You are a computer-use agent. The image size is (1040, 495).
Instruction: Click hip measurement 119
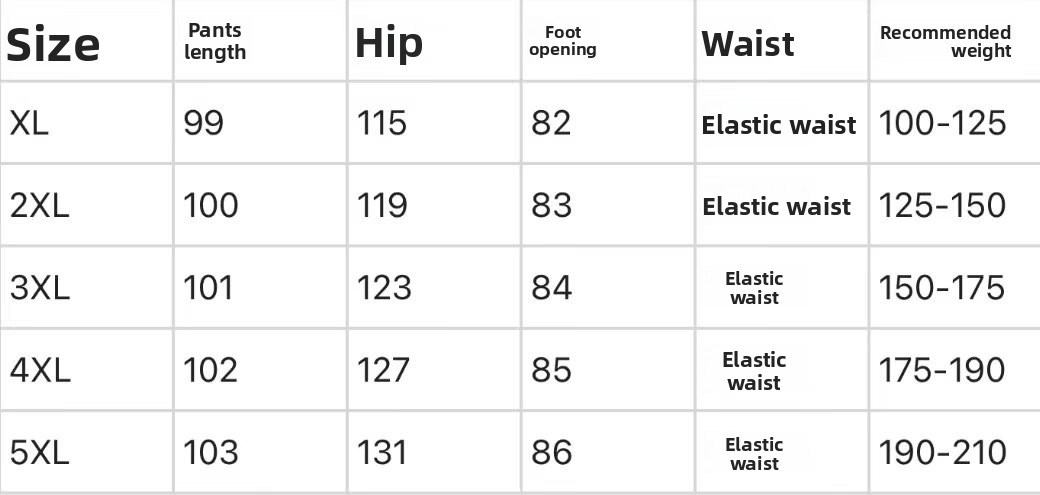click(x=382, y=206)
